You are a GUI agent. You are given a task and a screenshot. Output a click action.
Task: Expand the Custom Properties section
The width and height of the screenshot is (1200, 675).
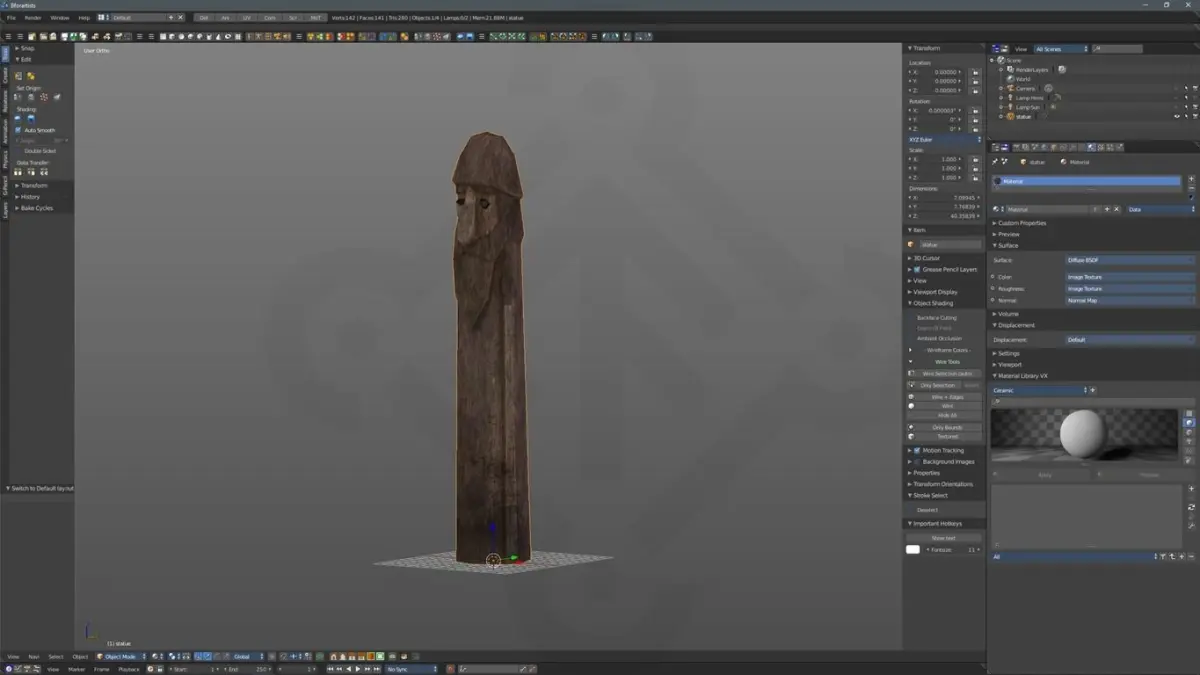click(1020, 223)
